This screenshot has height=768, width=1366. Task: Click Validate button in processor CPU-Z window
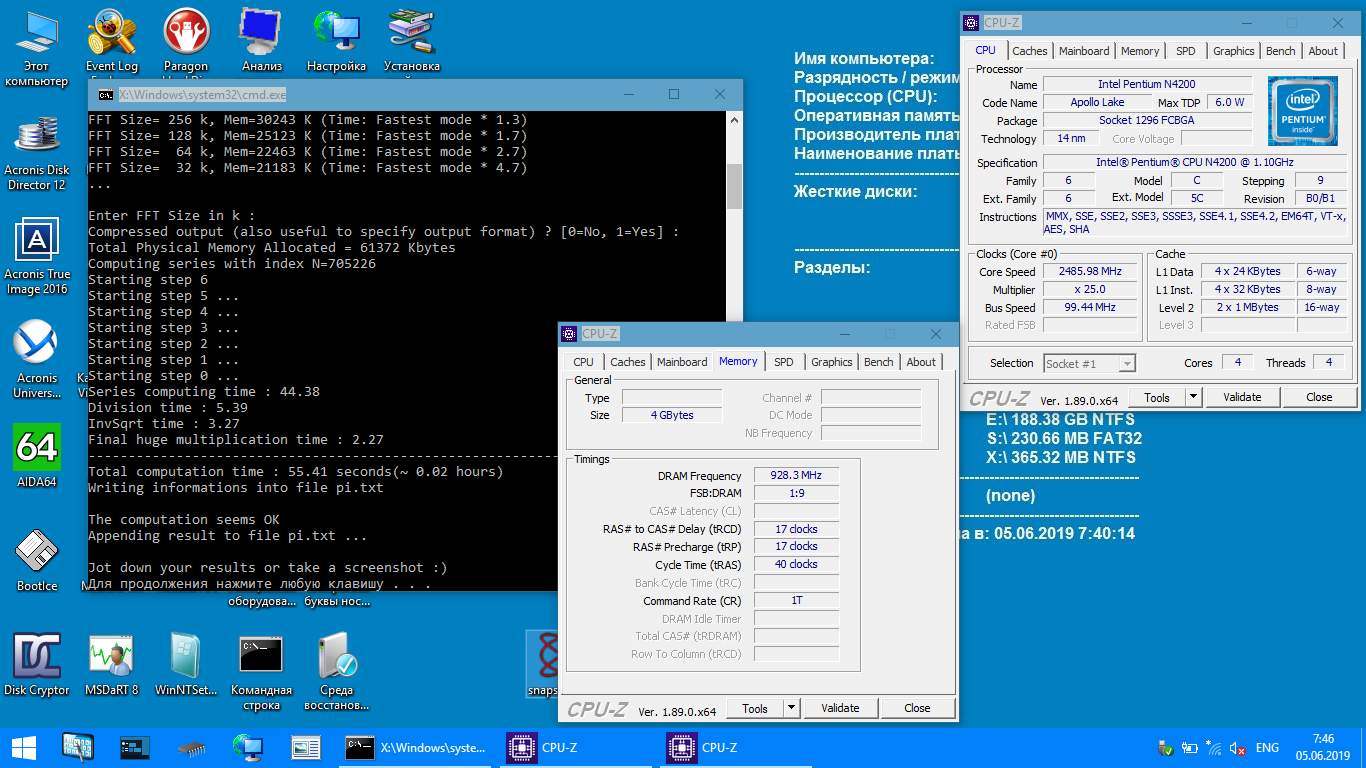(x=1242, y=397)
